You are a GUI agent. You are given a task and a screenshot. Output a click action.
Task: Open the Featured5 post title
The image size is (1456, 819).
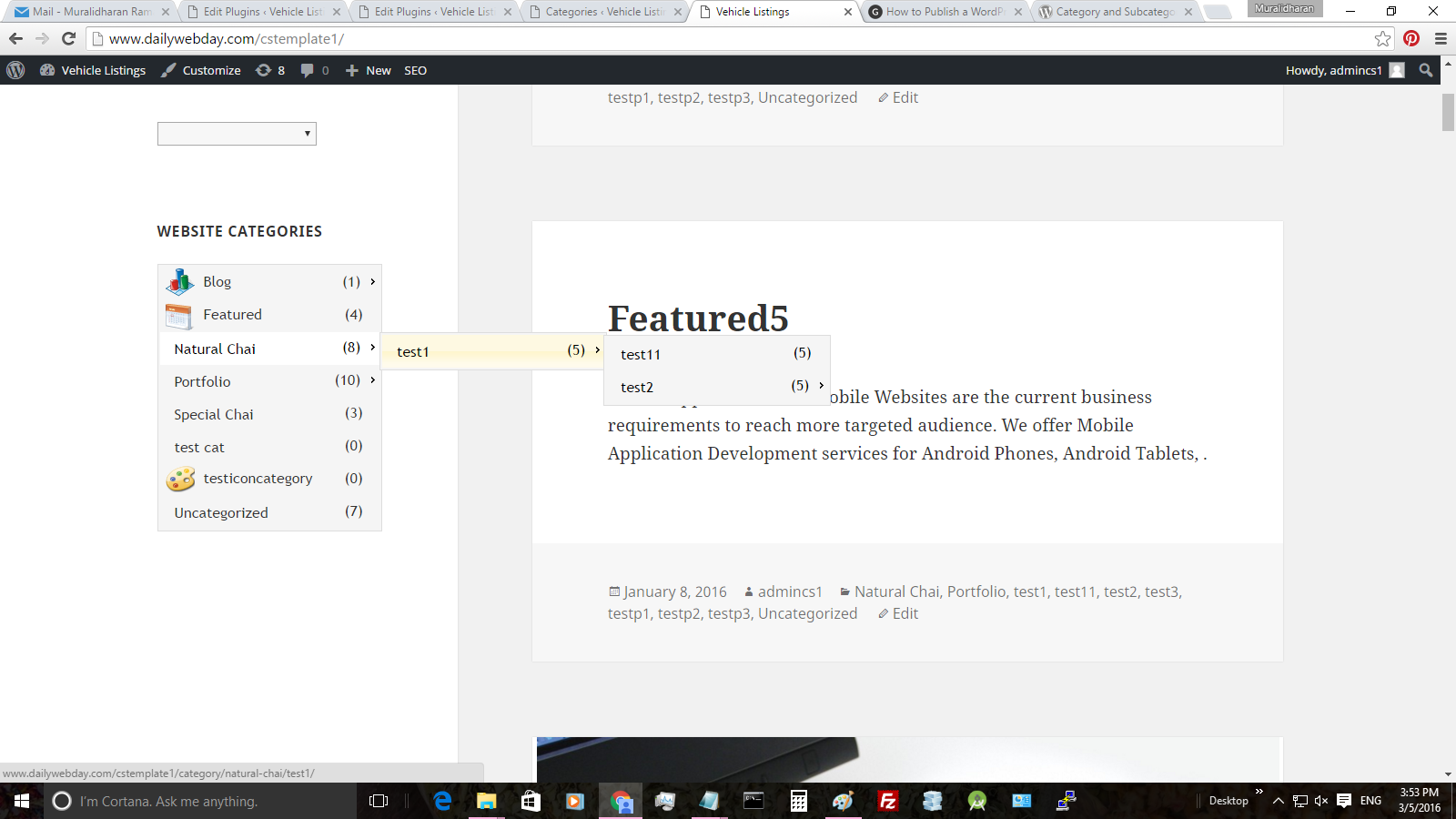tap(698, 318)
